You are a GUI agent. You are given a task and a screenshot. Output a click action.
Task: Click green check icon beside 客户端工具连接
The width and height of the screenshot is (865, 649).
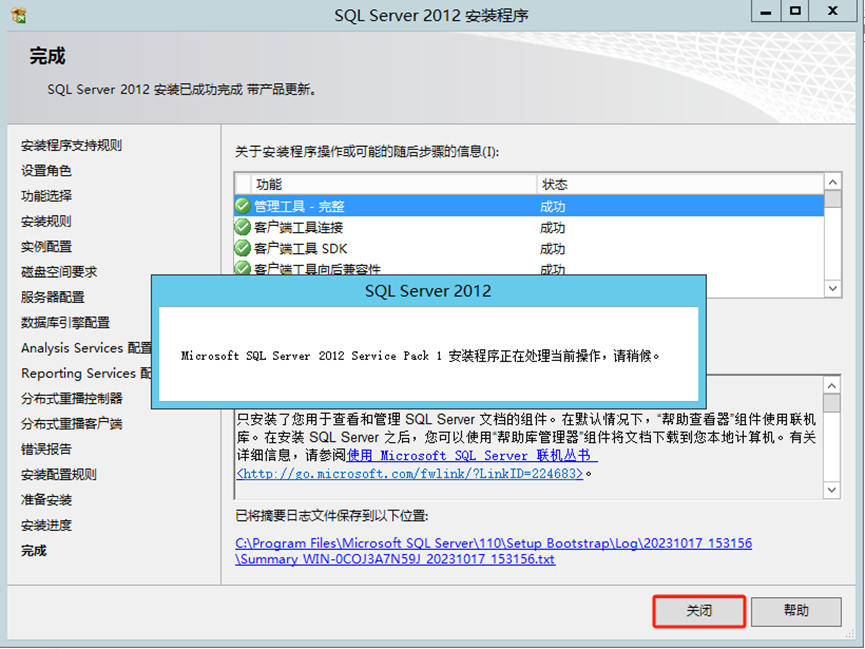[x=243, y=227]
